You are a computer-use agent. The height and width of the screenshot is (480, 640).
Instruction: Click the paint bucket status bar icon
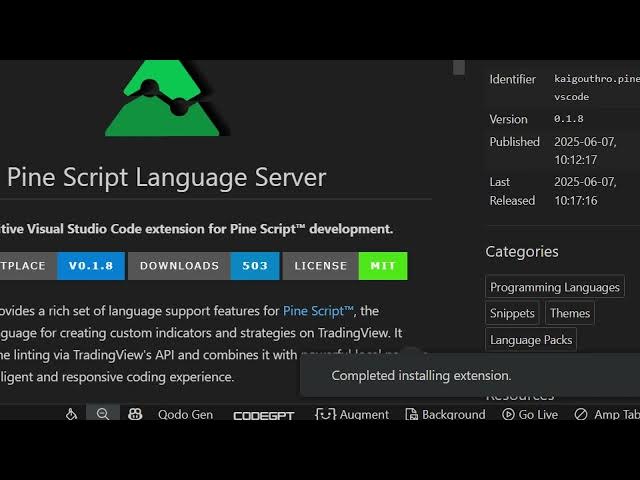coord(71,414)
